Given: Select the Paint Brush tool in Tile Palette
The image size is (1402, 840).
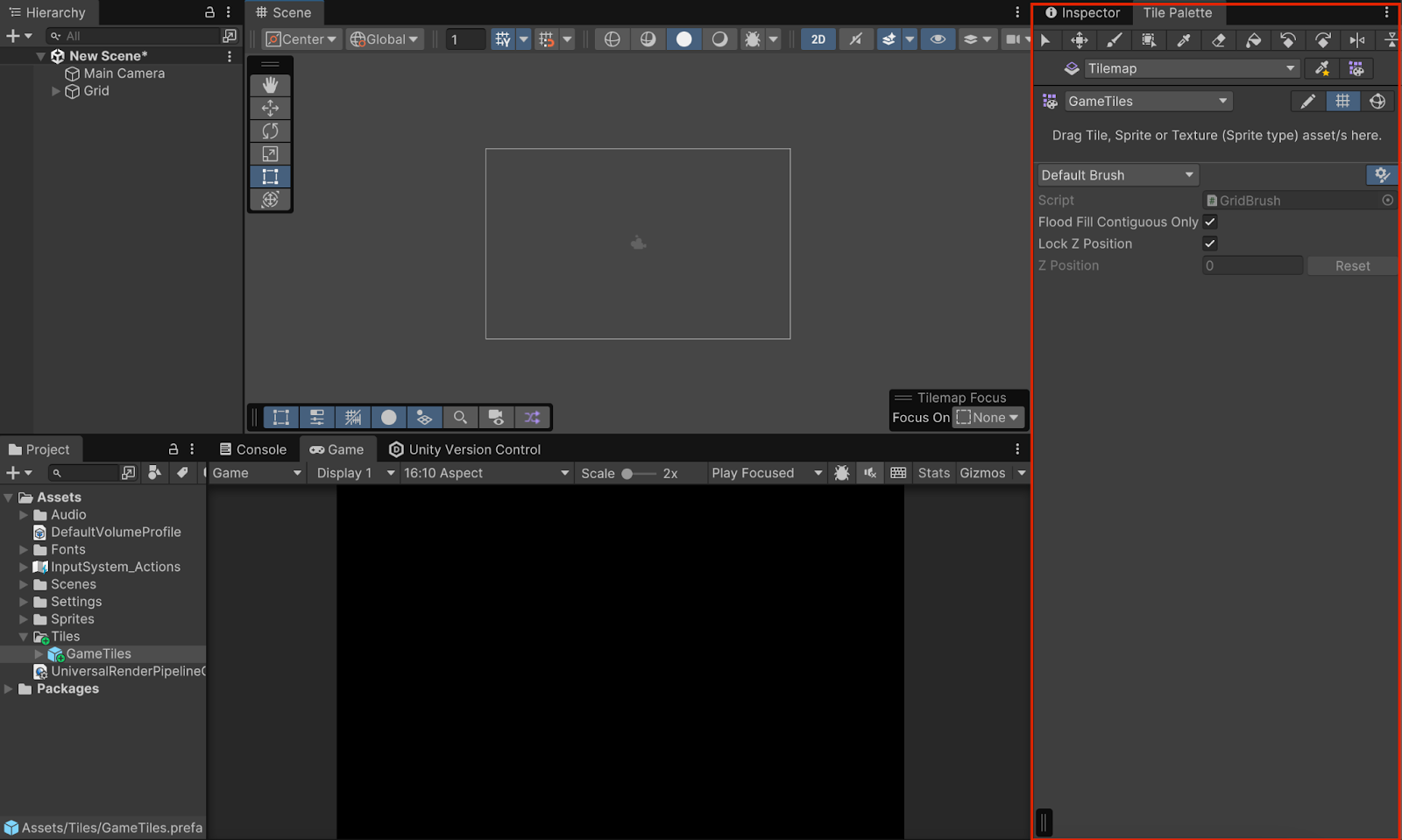Looking at the screenshot, I should click(x=1114, y=40).
